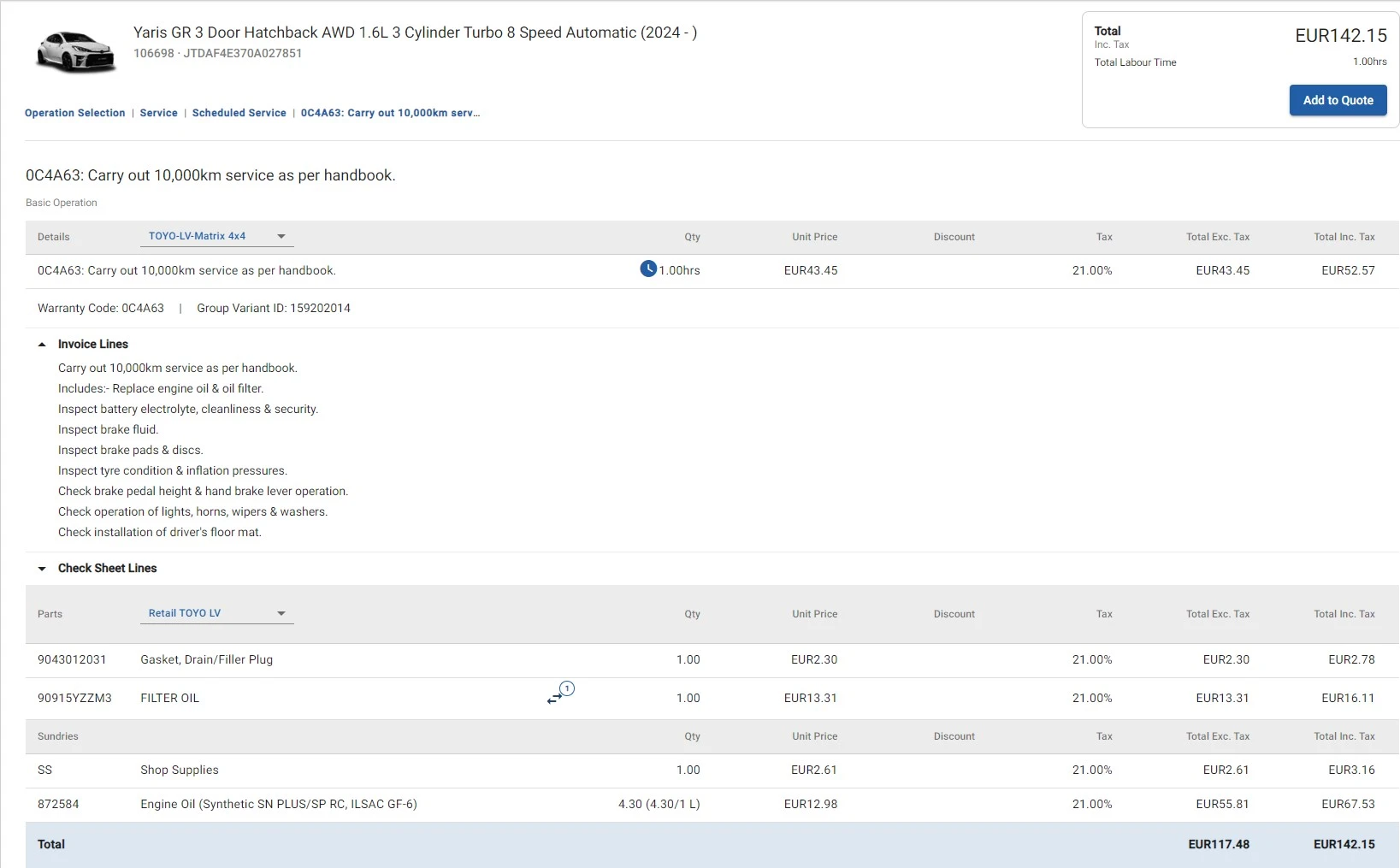Select the gasket total EUR2.78
1400x868 pixels.
pos(1352,659)
